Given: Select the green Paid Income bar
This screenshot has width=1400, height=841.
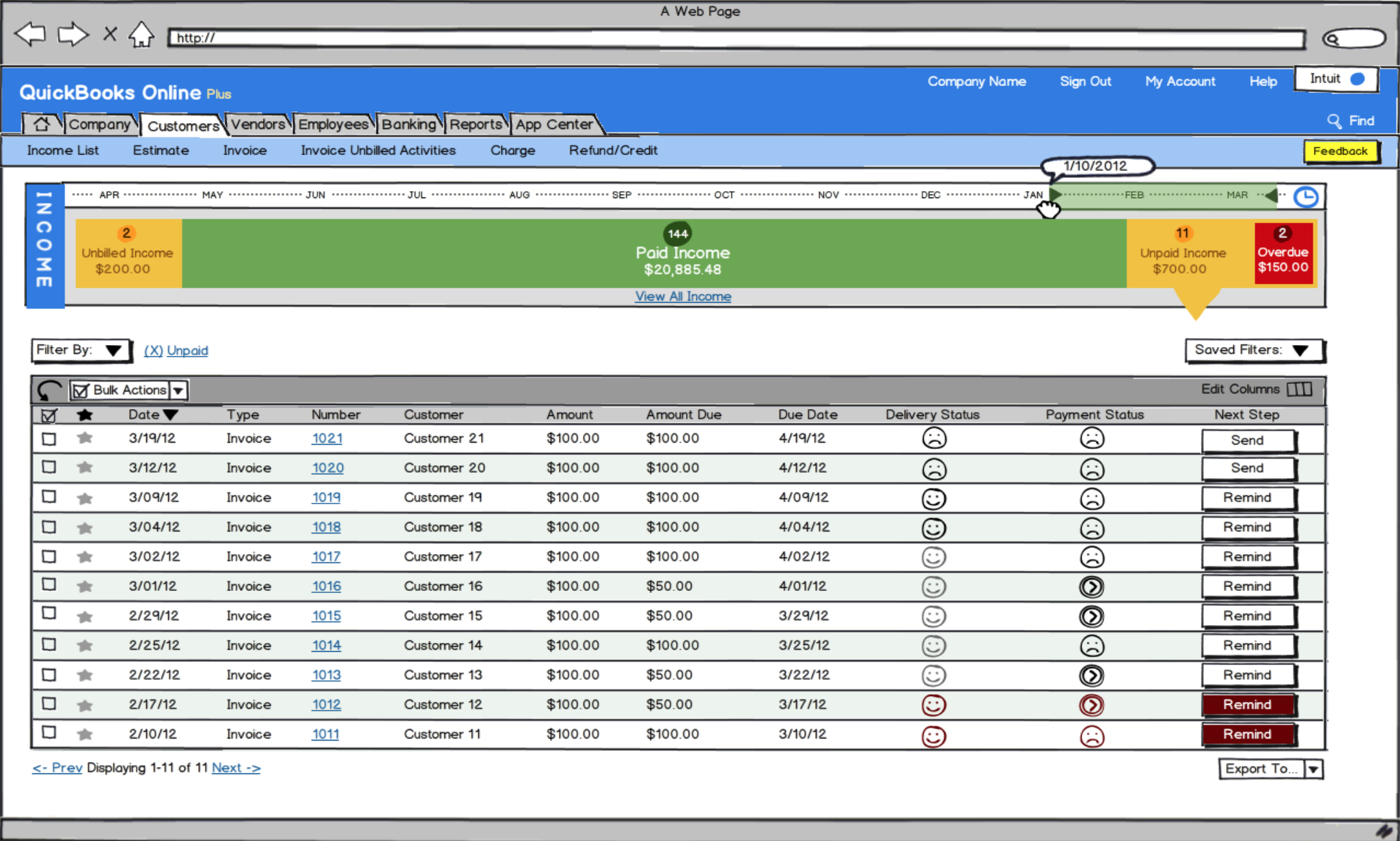Looking at the screenshot, I should point(654,253).
